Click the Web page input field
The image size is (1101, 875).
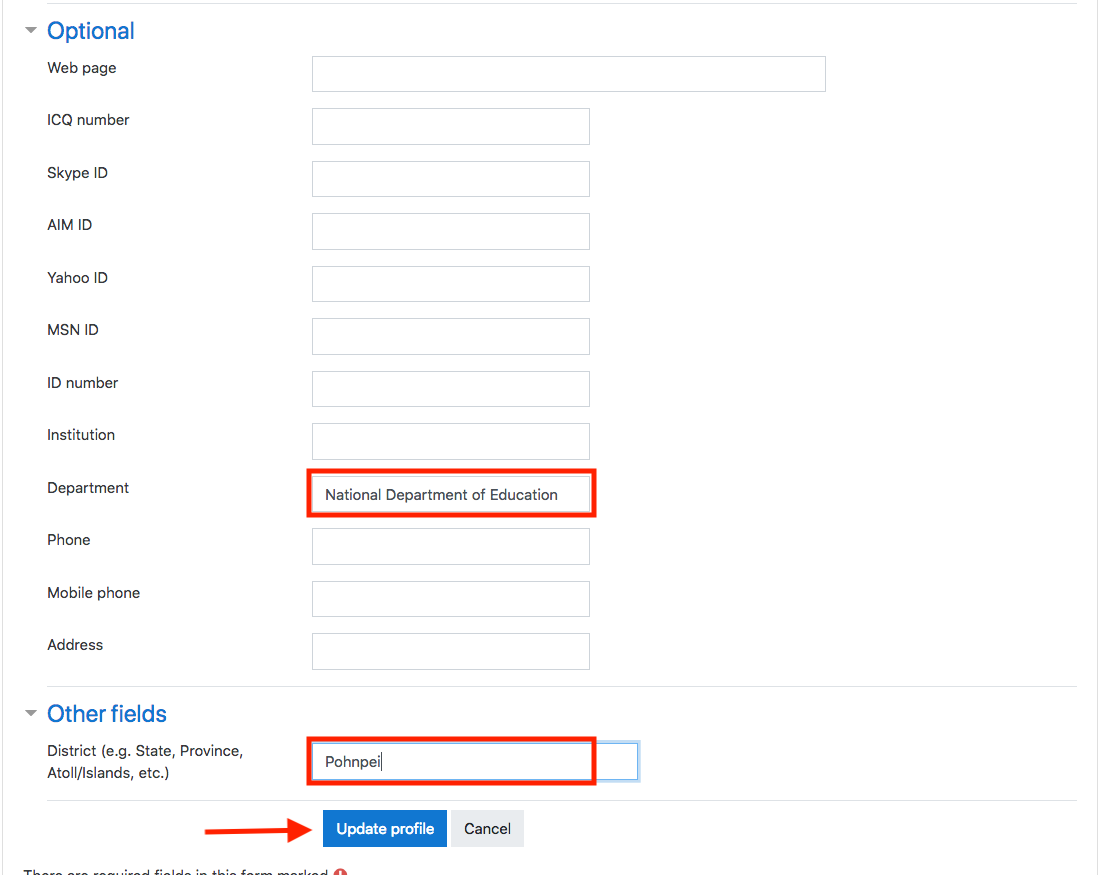[569, 74]
